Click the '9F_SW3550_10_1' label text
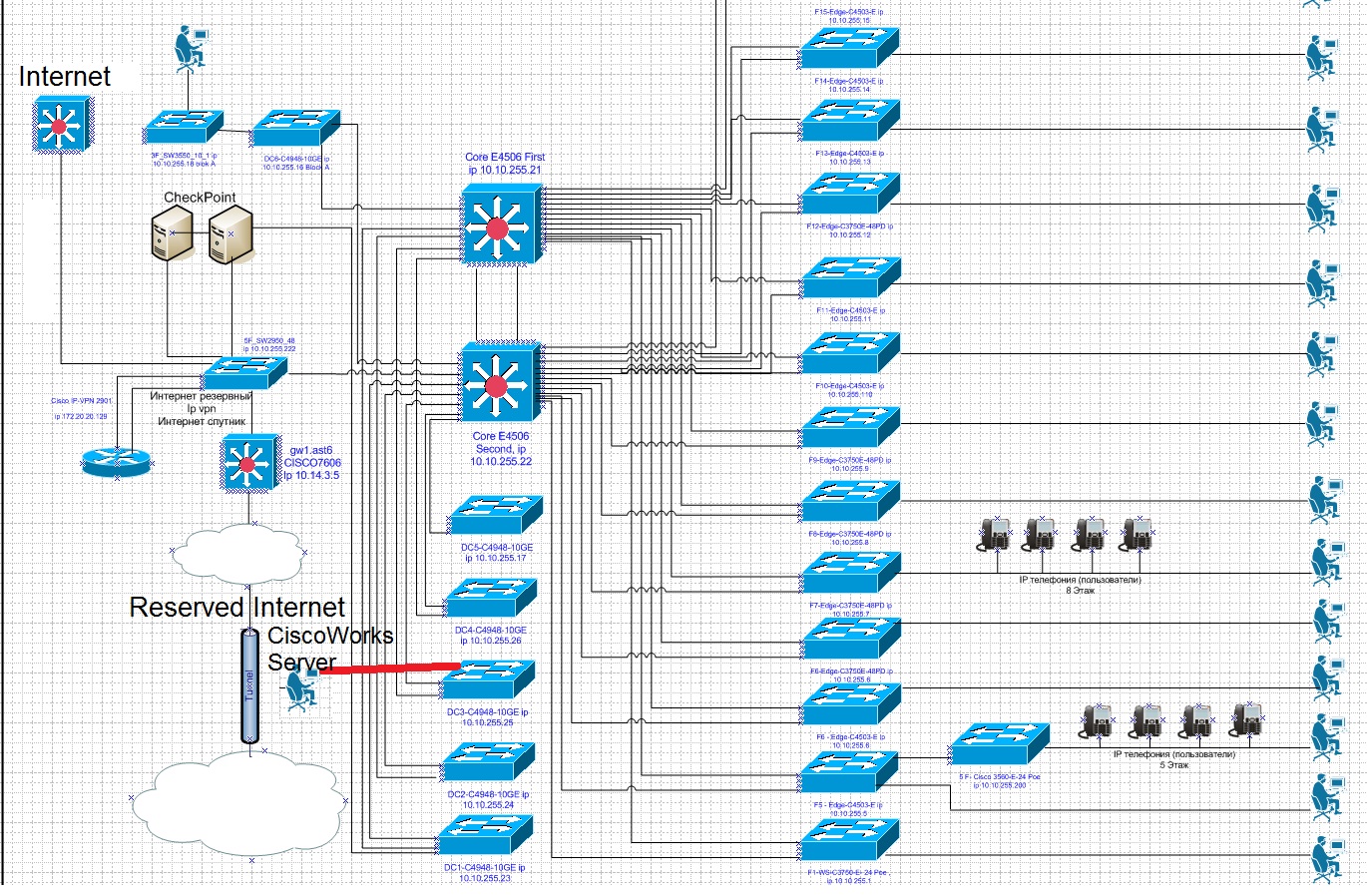This screenshot has height=896, width=1367. 182,156
